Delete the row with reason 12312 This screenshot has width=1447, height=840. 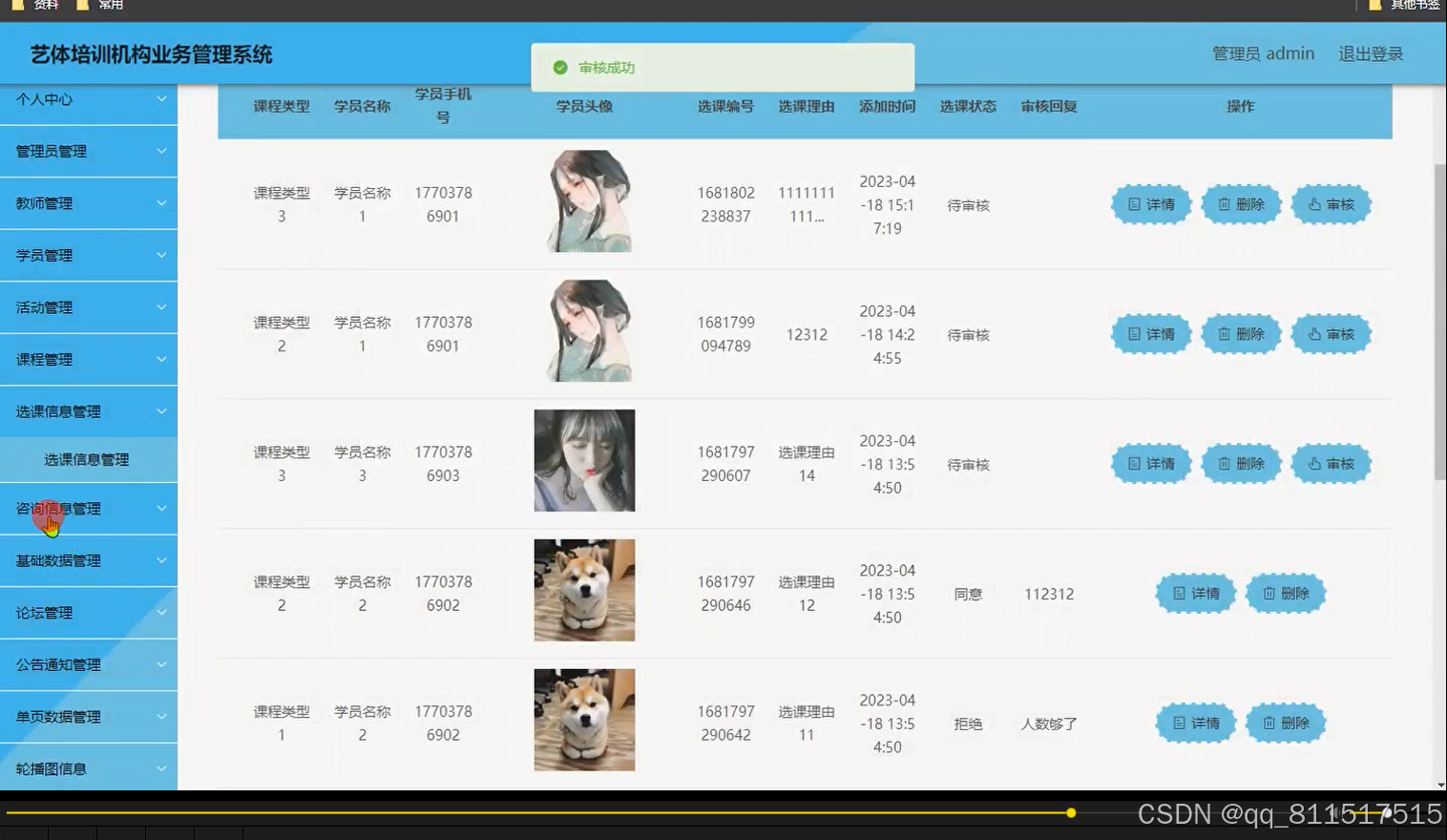click(1241, 334)
